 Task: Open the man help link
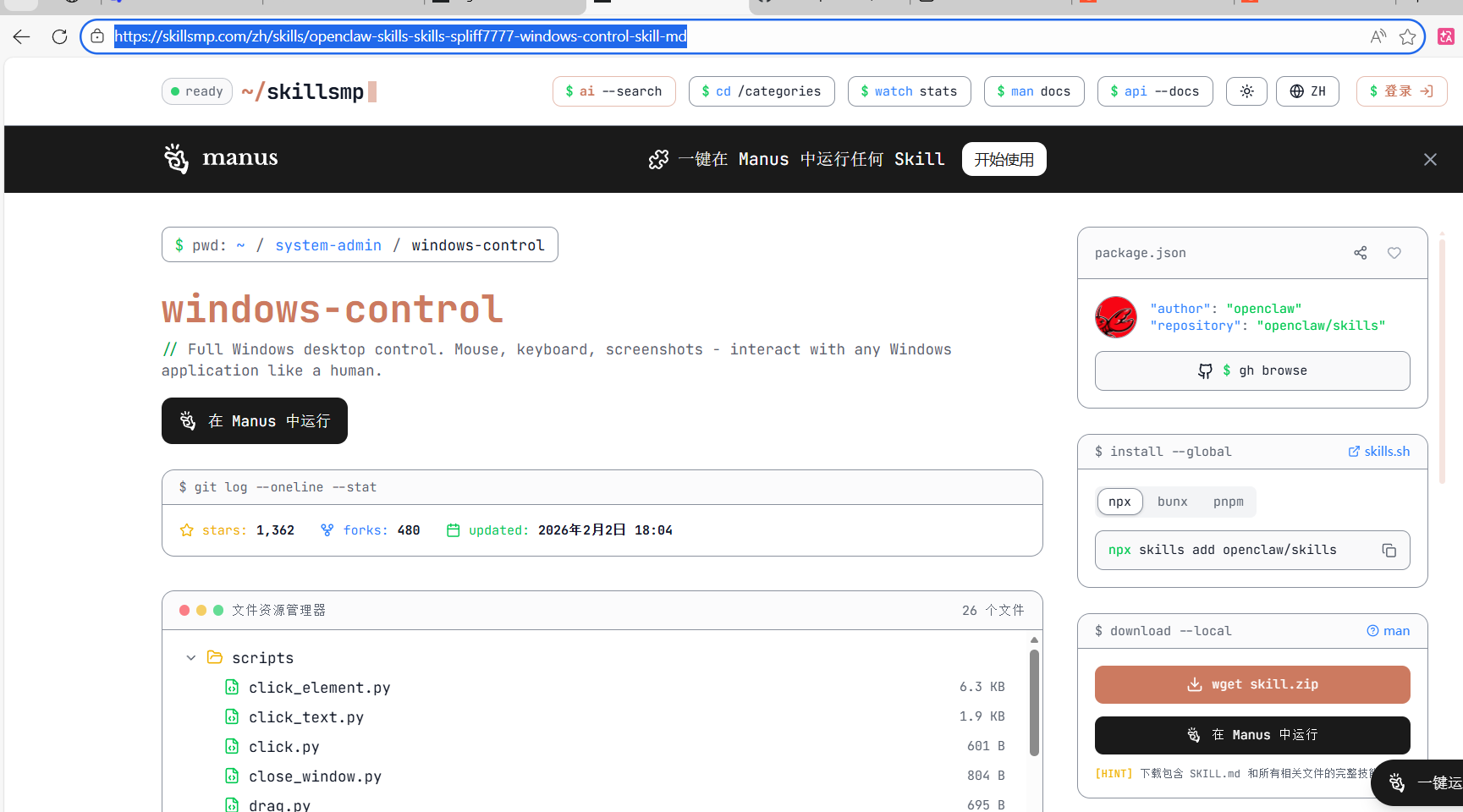[1389, 631]
